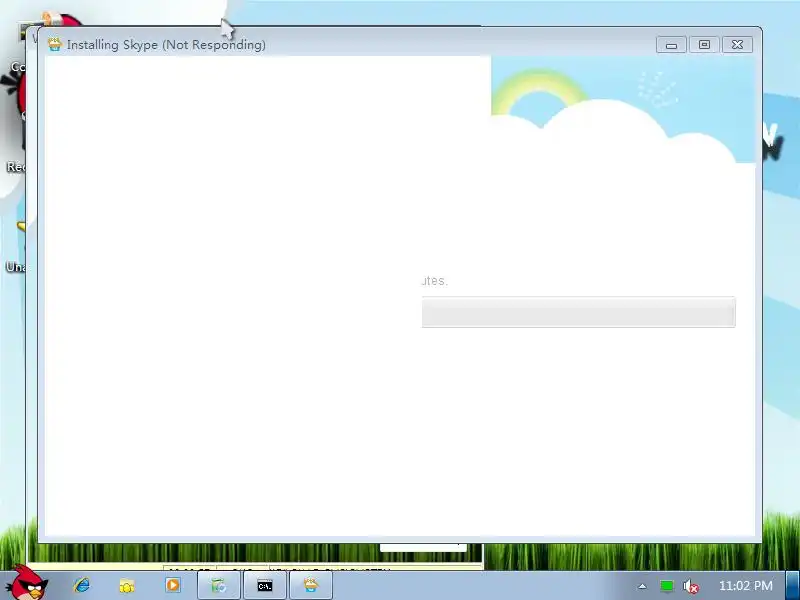Open the Angry Birds Start button
Viewport: 800px width, 600px height.
pyautogui.click(x=28, y=584)
